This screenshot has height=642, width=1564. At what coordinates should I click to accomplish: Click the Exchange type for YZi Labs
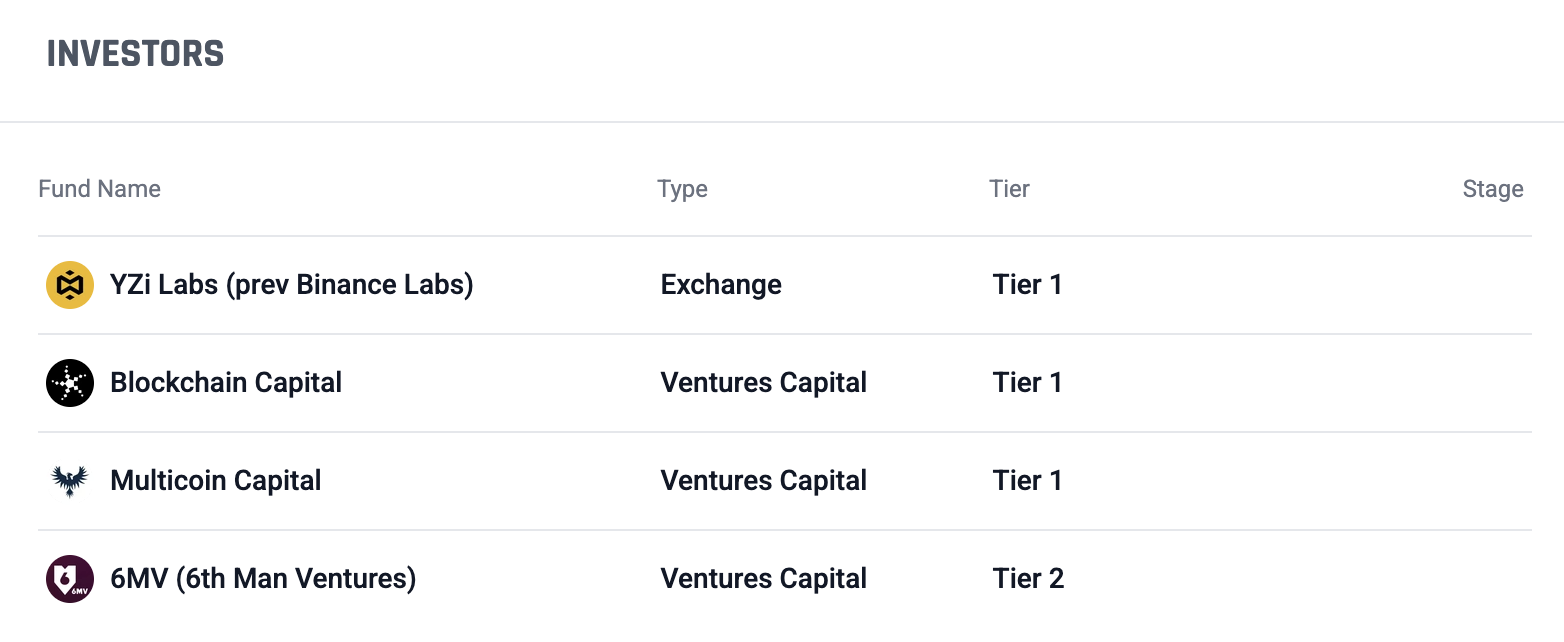click(721, 285)
